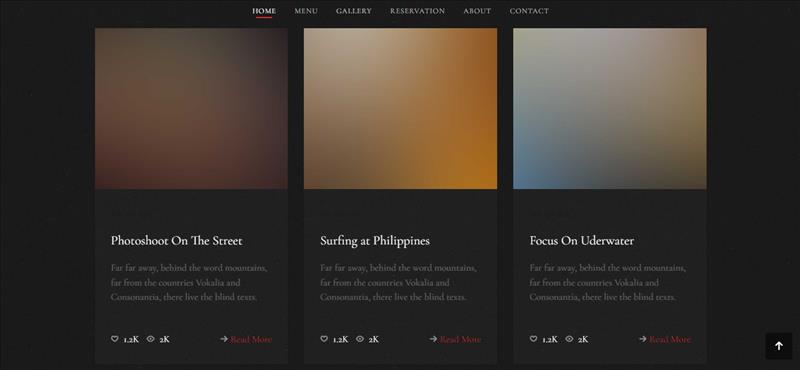This screenshot has height=370, width=800.
Task: Click the back-to-top arrow button
Action: (x=779, y=346)
